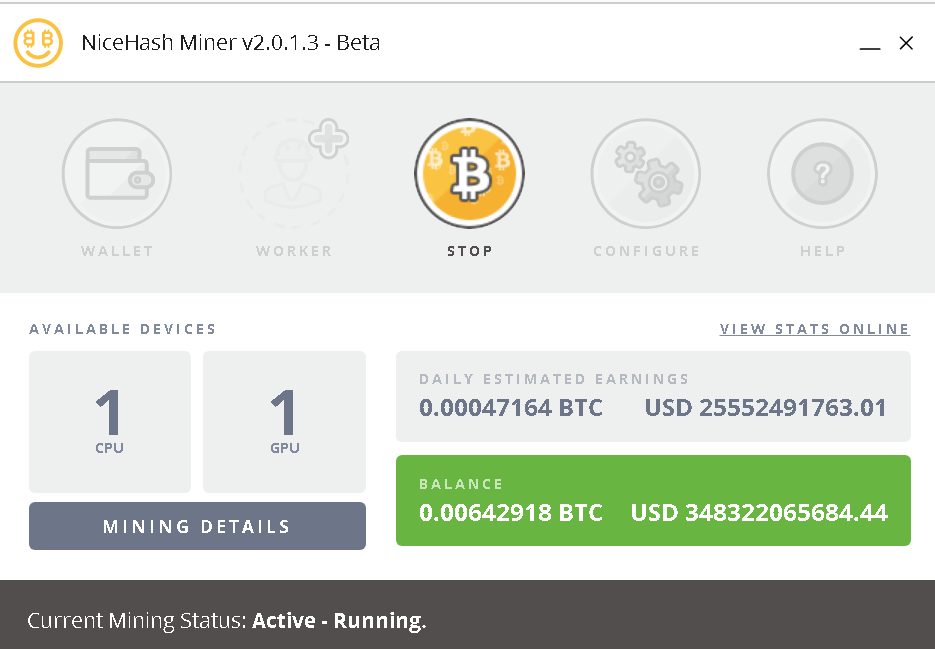Open the Help section

[822, 174]
